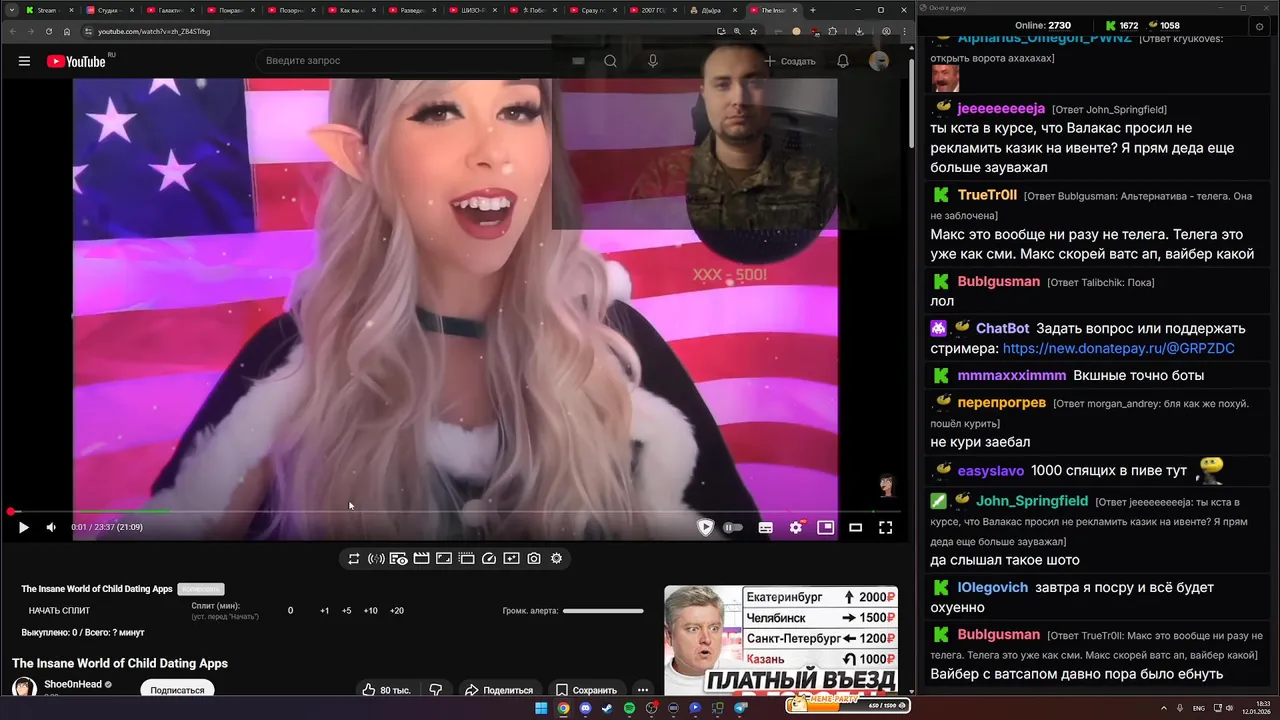Open the ShoeOnHead channel link

click(x=73, y=684)
